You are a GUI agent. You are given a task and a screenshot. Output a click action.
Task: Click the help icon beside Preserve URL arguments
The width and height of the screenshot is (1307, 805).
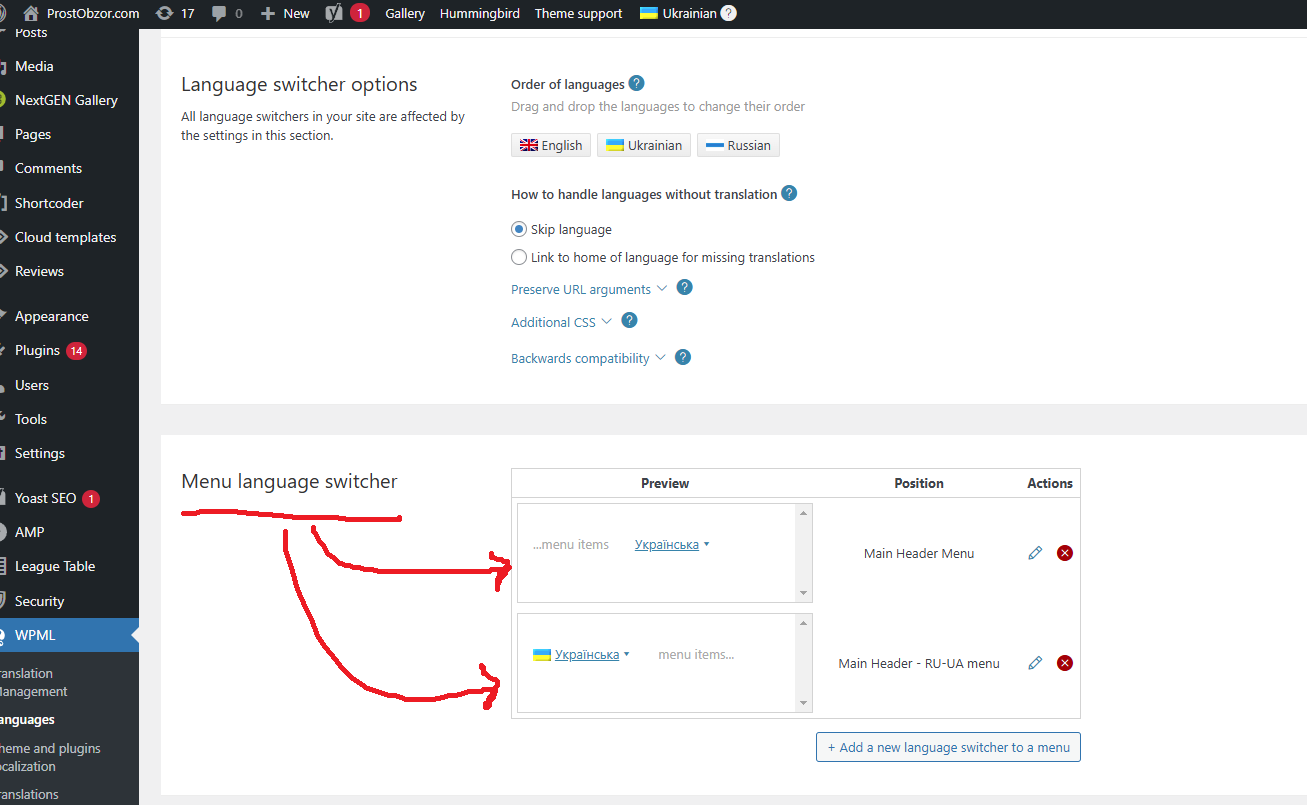684,287
